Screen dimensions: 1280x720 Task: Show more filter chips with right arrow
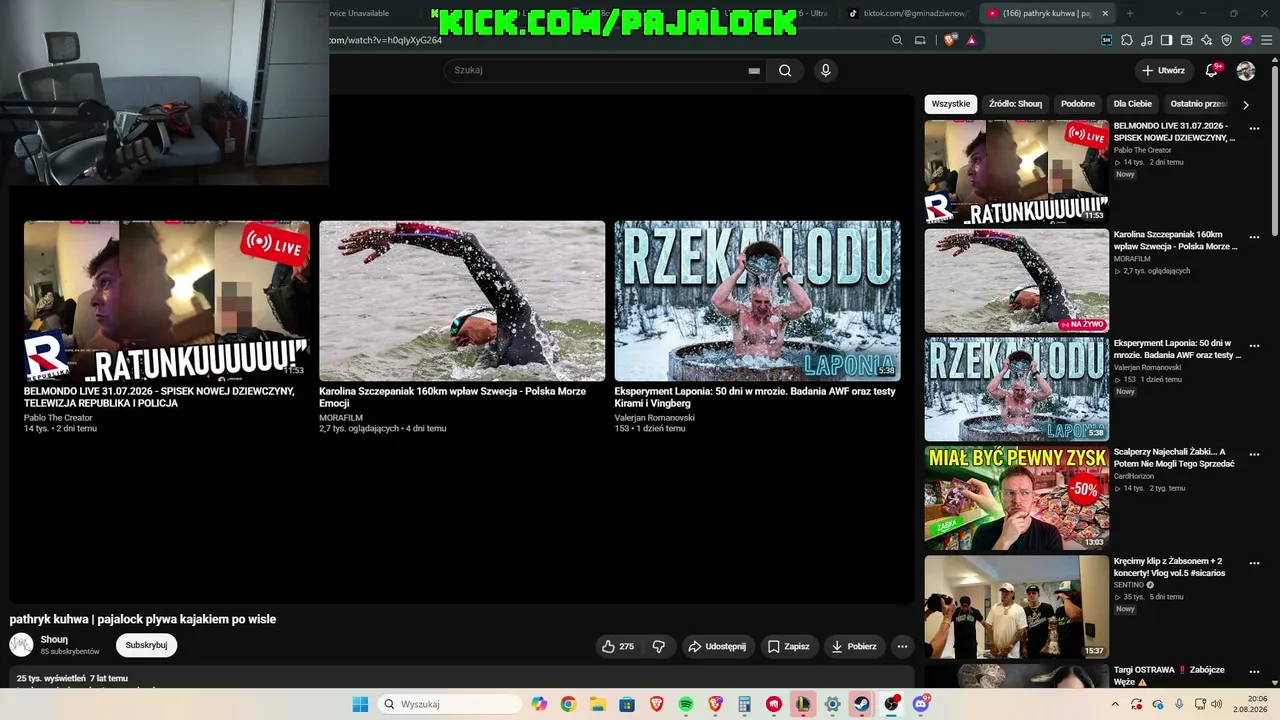[1245, 104]
